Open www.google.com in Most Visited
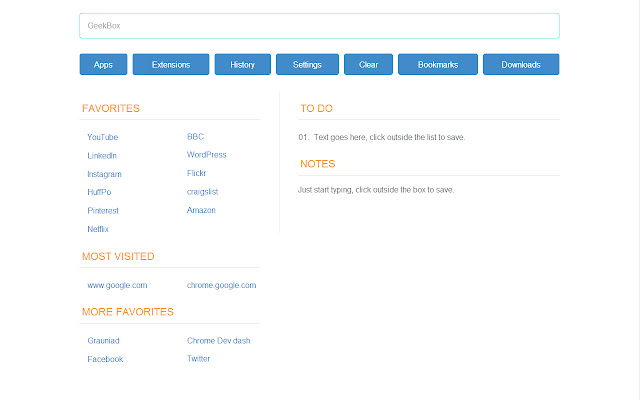 (117, 285)
